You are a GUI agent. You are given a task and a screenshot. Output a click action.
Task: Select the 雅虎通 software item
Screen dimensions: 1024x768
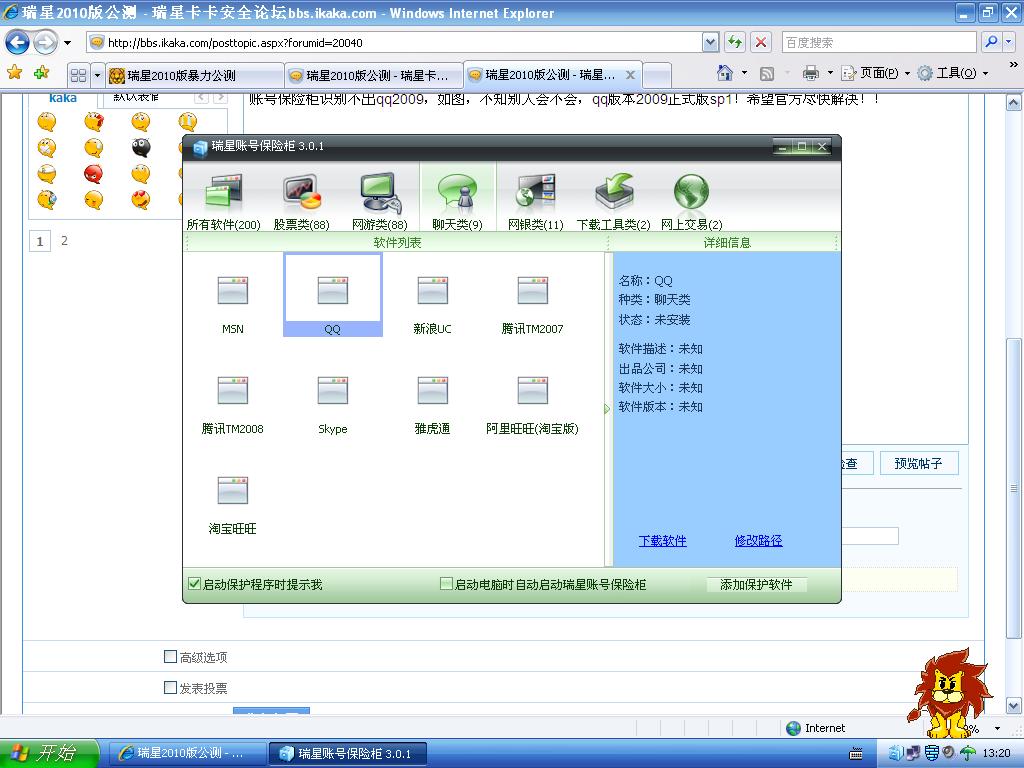pyautogui.click(x=432, y=404)
